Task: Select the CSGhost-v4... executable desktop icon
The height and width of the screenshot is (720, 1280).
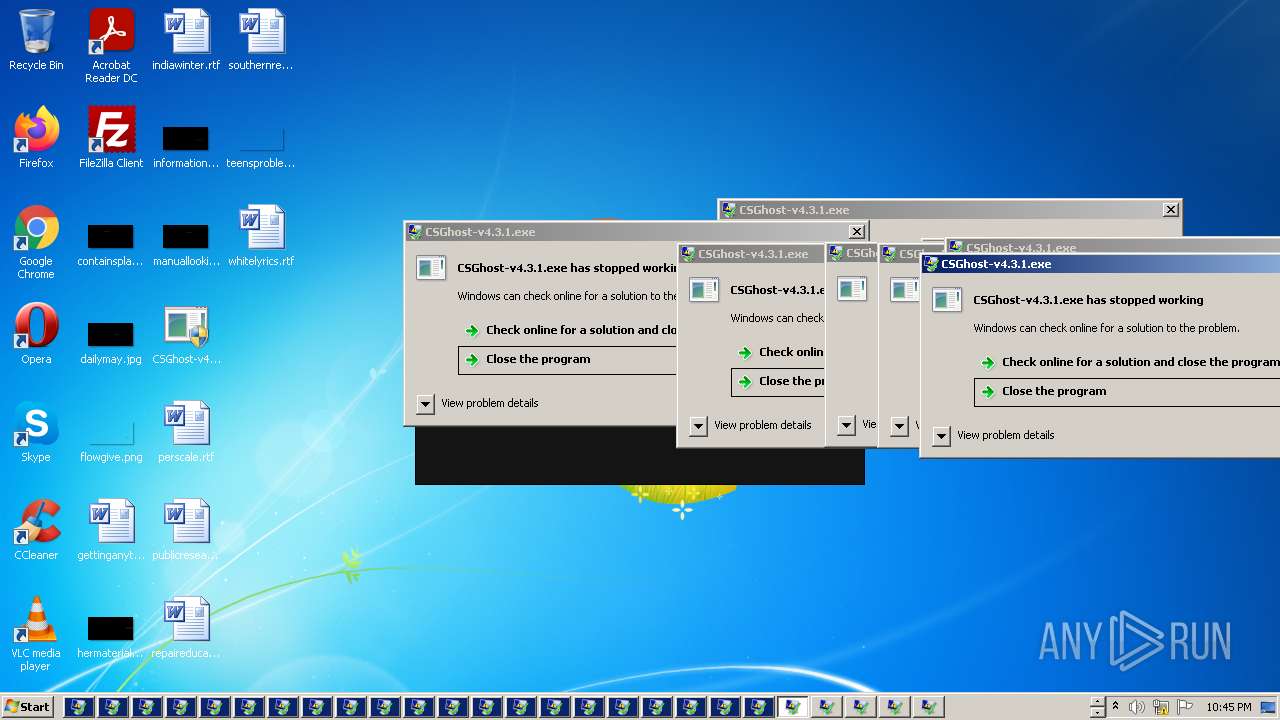Action: pos(186,334)
